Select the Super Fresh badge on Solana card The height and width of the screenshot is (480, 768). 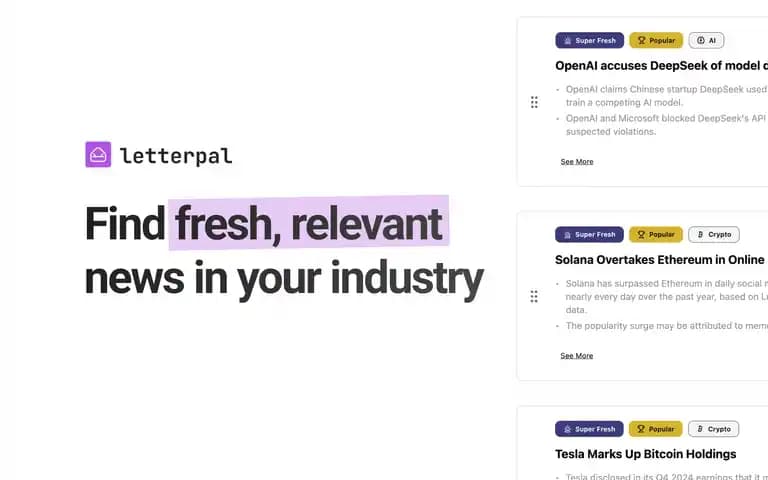point(589,235)
